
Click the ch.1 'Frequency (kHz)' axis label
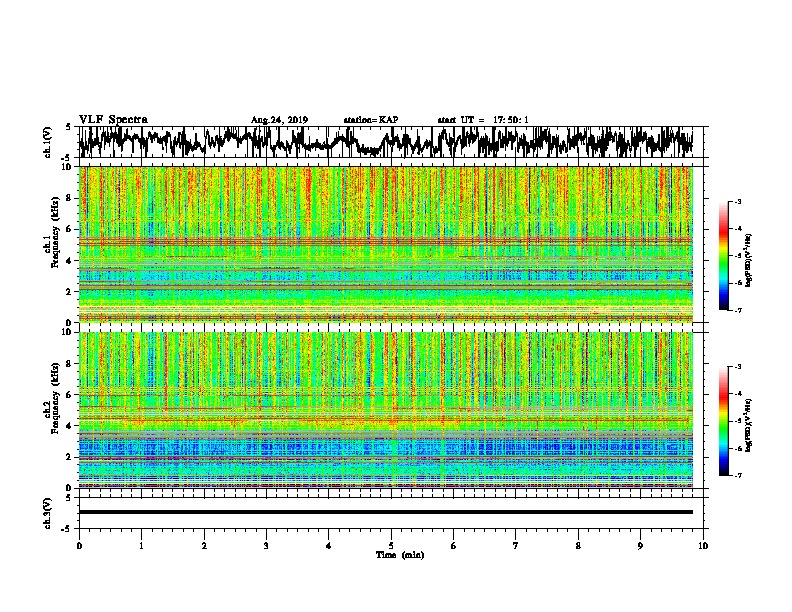55,233
